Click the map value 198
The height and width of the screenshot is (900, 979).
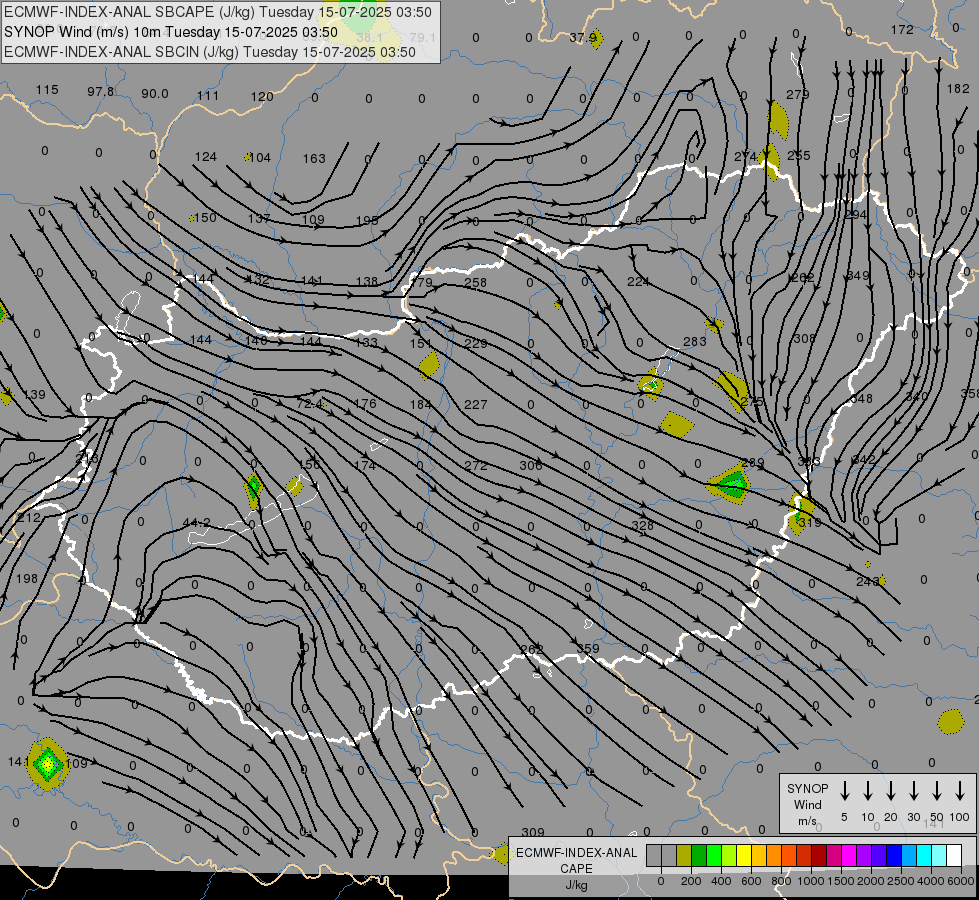[x=27, y=579]
